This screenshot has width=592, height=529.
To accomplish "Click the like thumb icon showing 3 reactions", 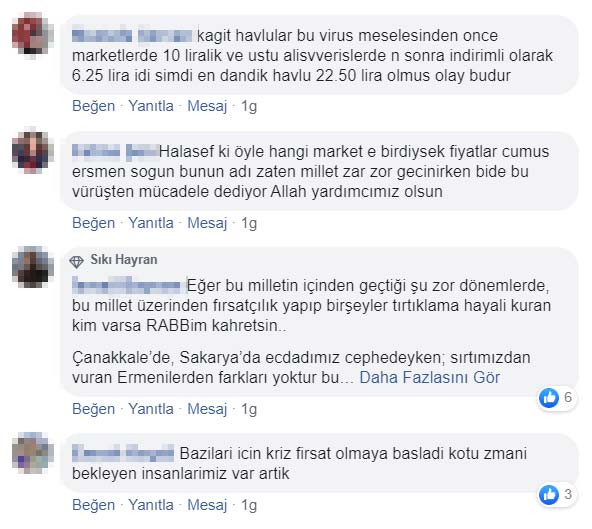I will 549,495.
